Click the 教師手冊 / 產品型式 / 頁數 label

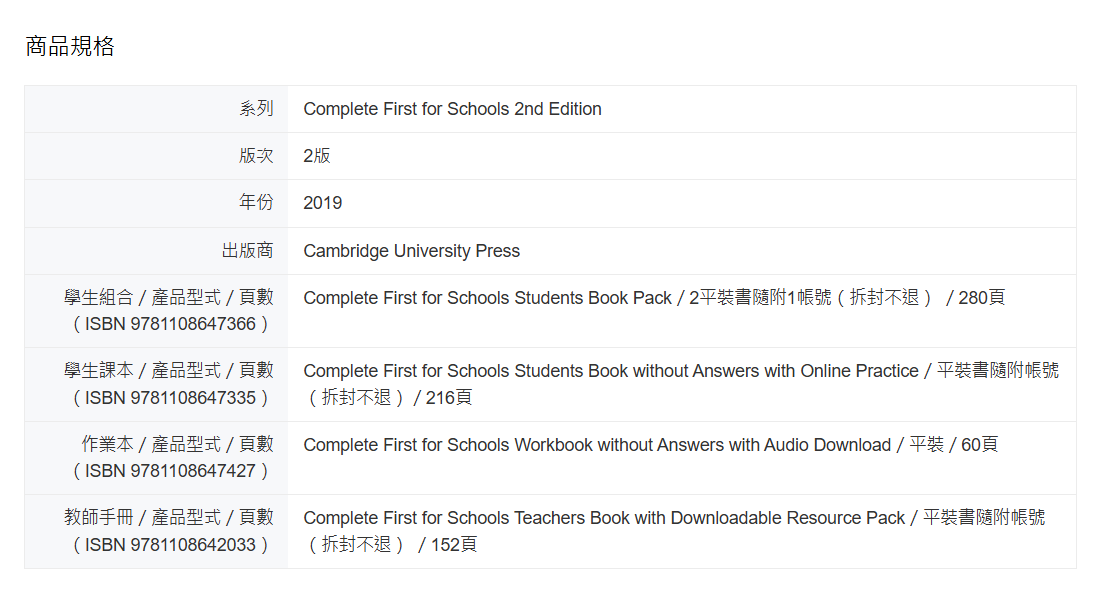pyautogui.click(x=168, y=517)
